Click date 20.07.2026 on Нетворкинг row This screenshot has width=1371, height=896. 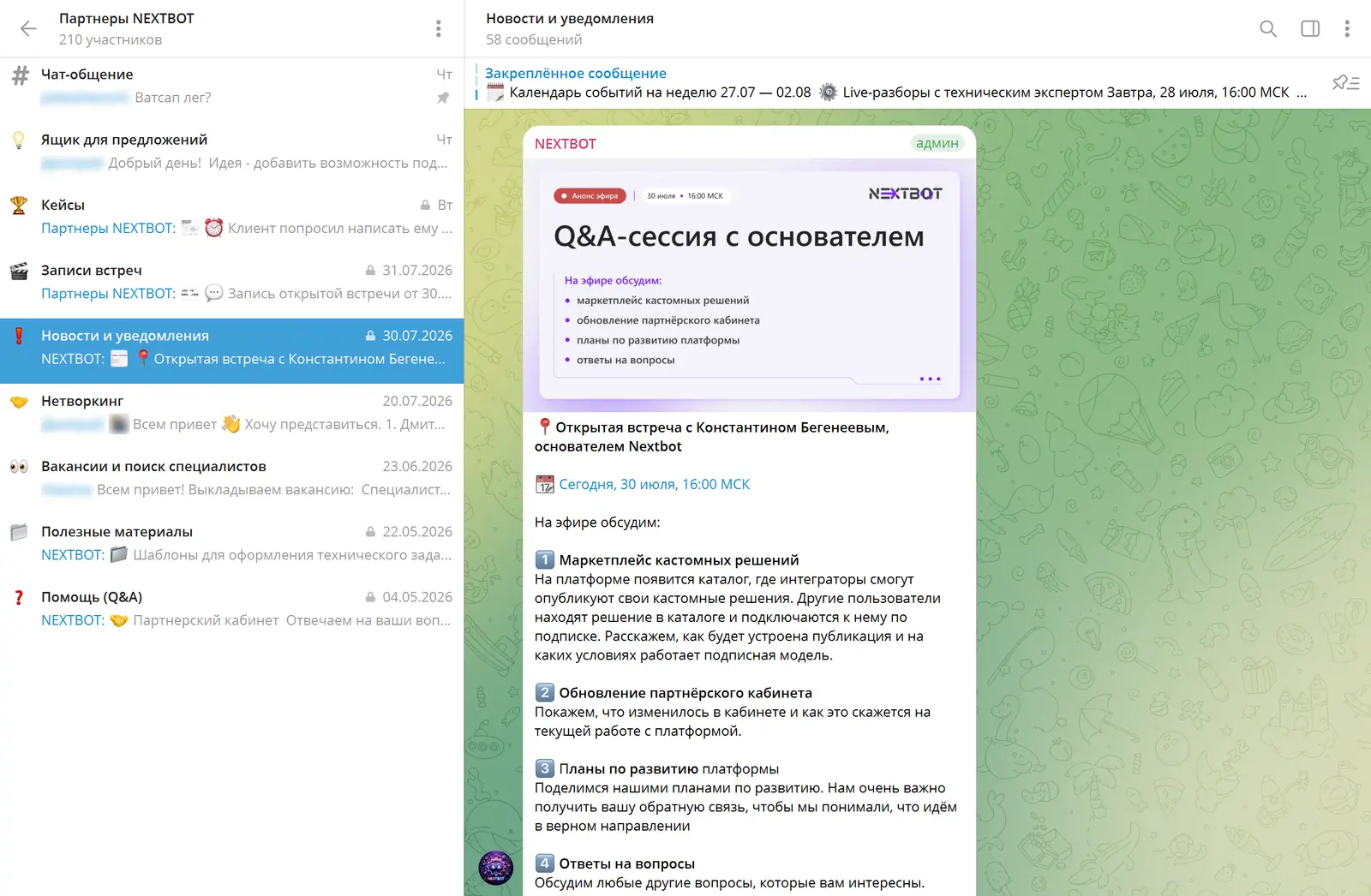pos(417,401)
